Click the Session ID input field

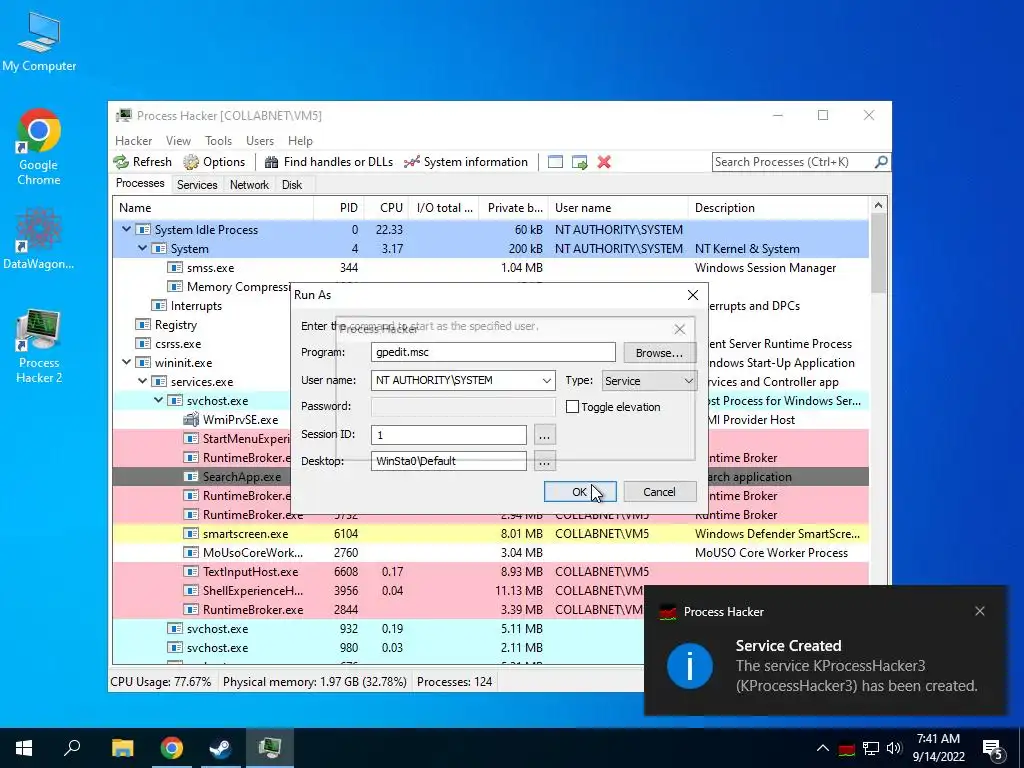pyautogui.click(x=449, y=434)
